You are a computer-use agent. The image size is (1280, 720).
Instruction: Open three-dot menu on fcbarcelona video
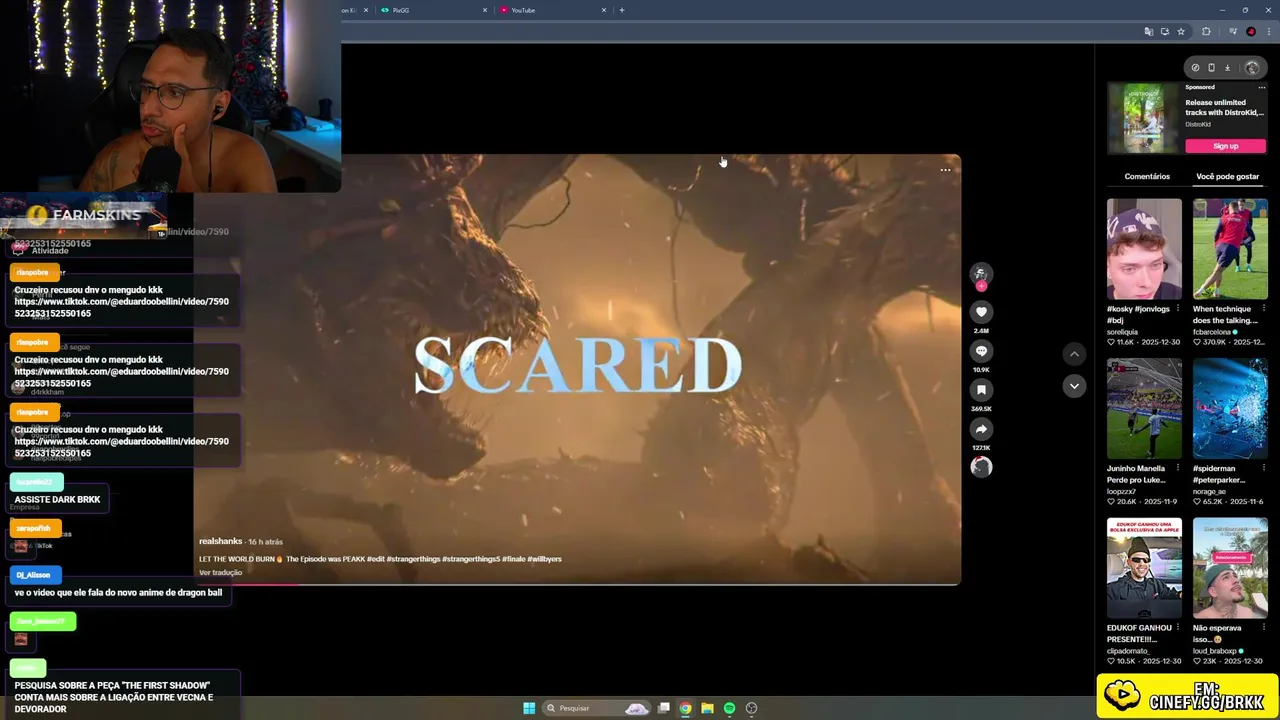pyautogui.click(x=1263, y=309)
